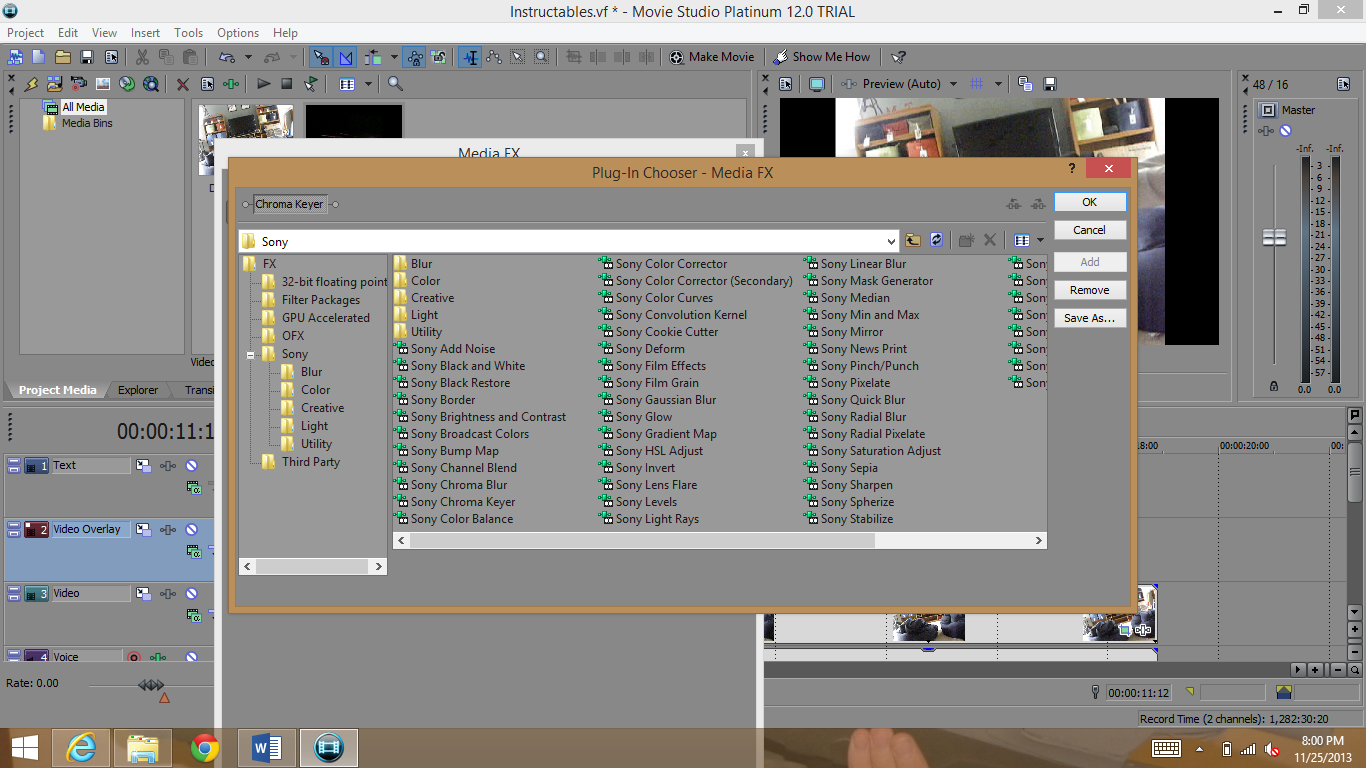1366x768 pixels.
Task: Toggle the Lock Envelopes to Events button
Action: 415,57
